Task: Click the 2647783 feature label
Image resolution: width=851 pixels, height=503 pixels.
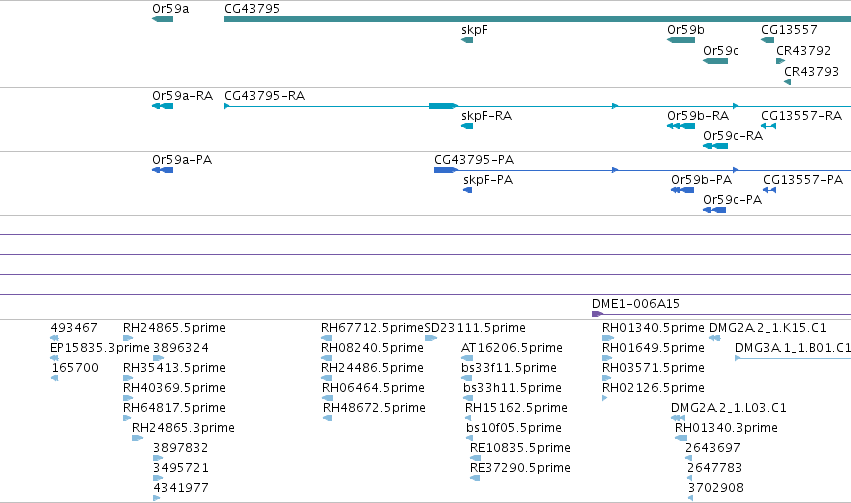Action: pos(714,468)
